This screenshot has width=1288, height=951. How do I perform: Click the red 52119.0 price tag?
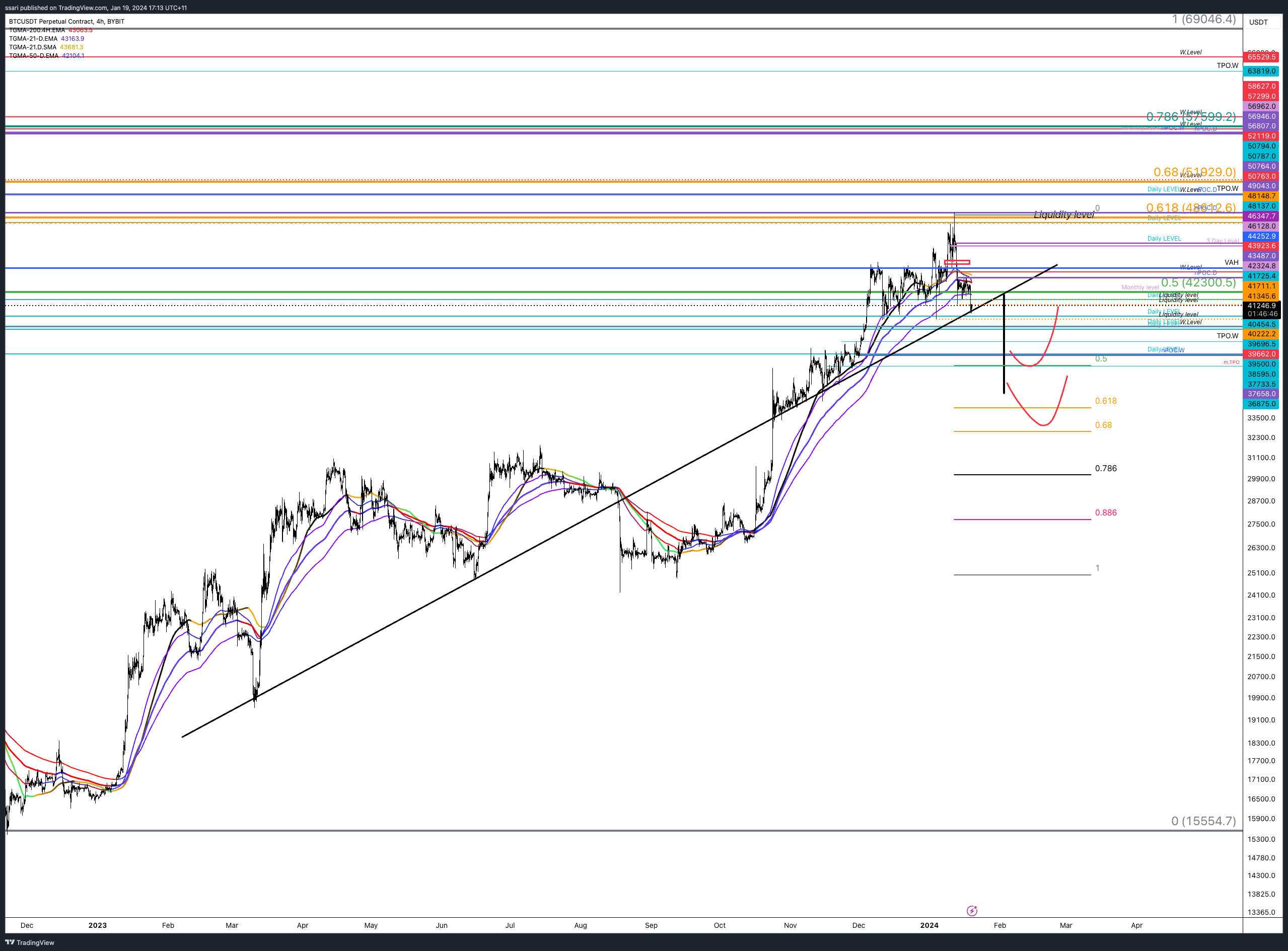1261,136
